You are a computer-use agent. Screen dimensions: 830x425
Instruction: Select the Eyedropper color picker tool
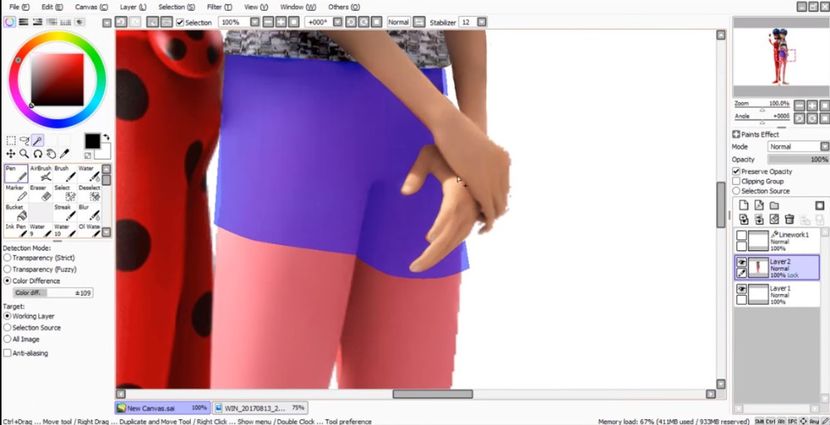coord(65,154)
